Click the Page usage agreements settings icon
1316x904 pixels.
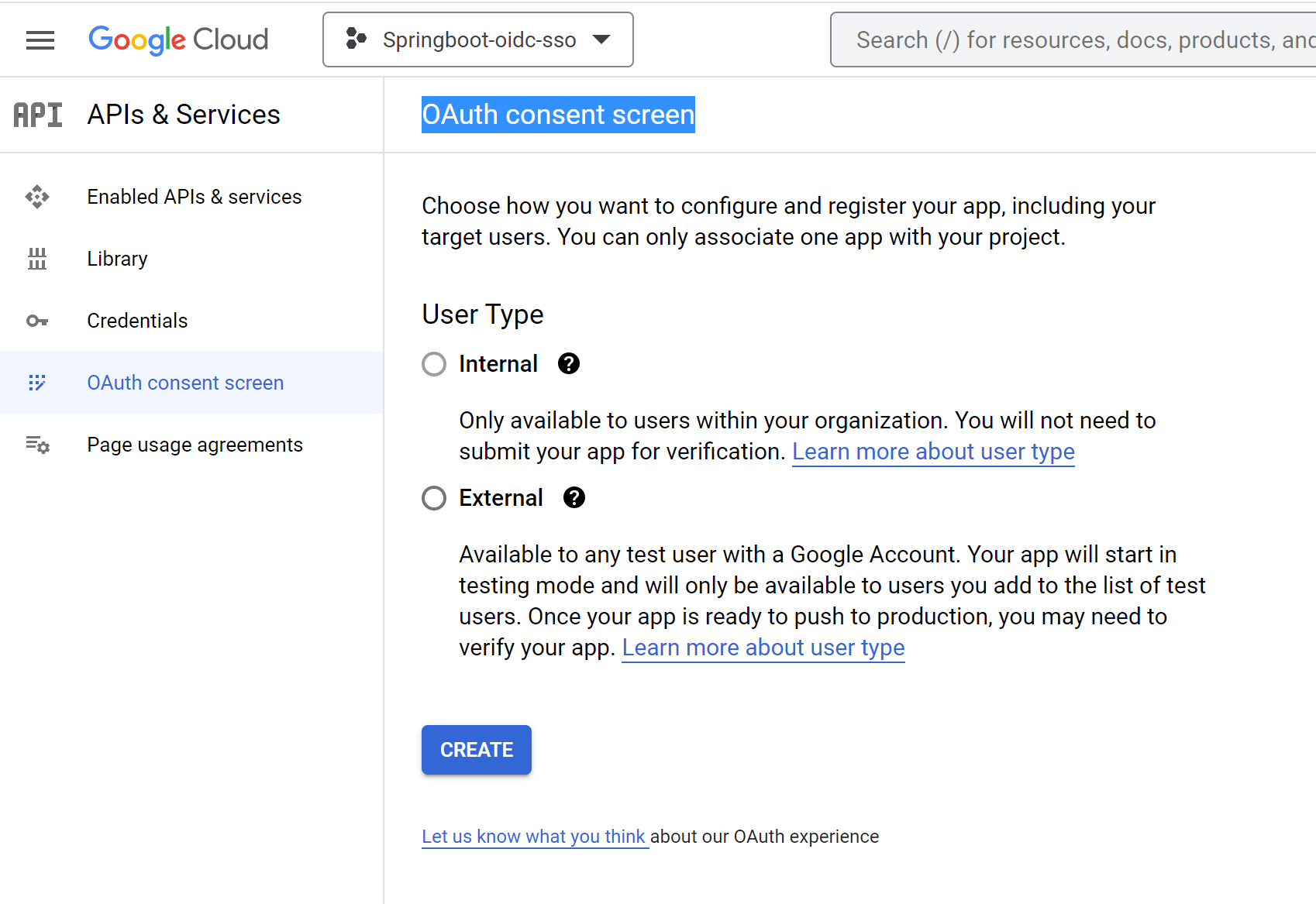37,445
